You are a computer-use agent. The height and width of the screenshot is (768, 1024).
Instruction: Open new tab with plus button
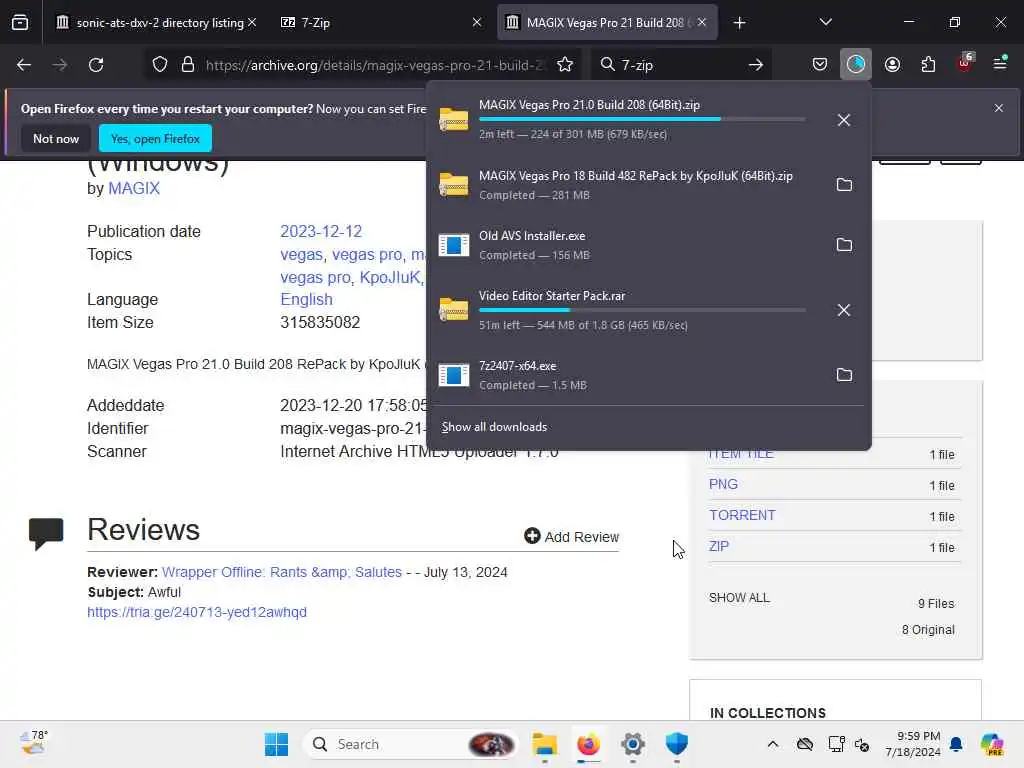coord(739,23)
